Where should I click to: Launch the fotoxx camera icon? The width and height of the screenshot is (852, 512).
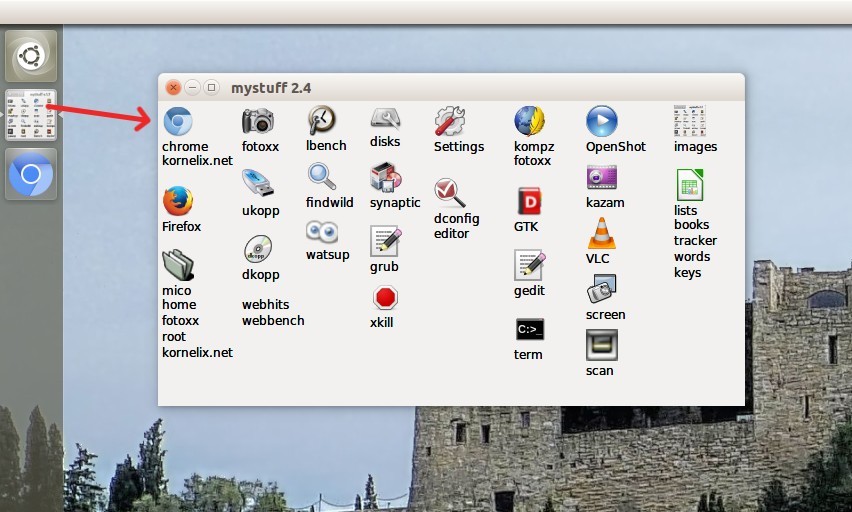[258, 121]
